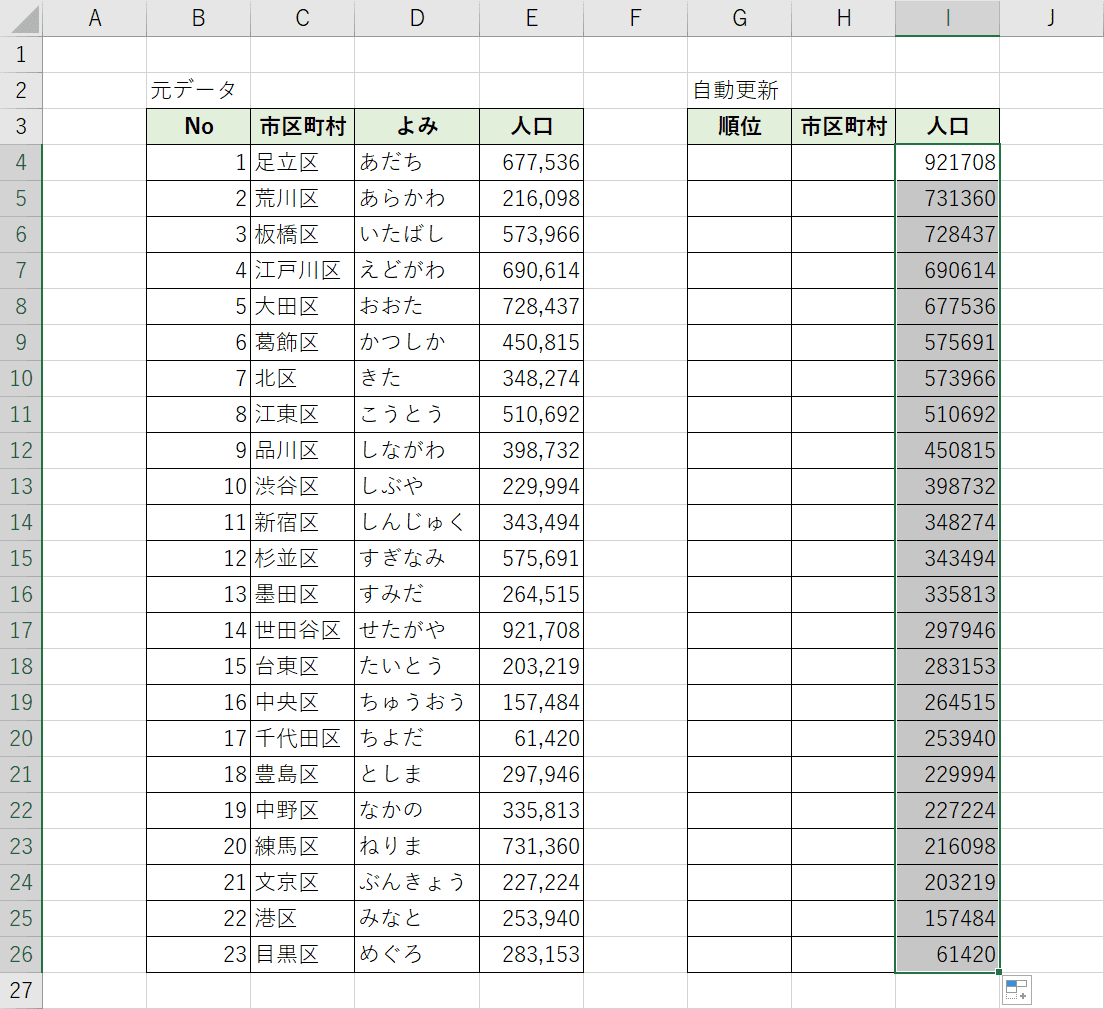Click 人口 header in column I

click(x=948, y=126)
